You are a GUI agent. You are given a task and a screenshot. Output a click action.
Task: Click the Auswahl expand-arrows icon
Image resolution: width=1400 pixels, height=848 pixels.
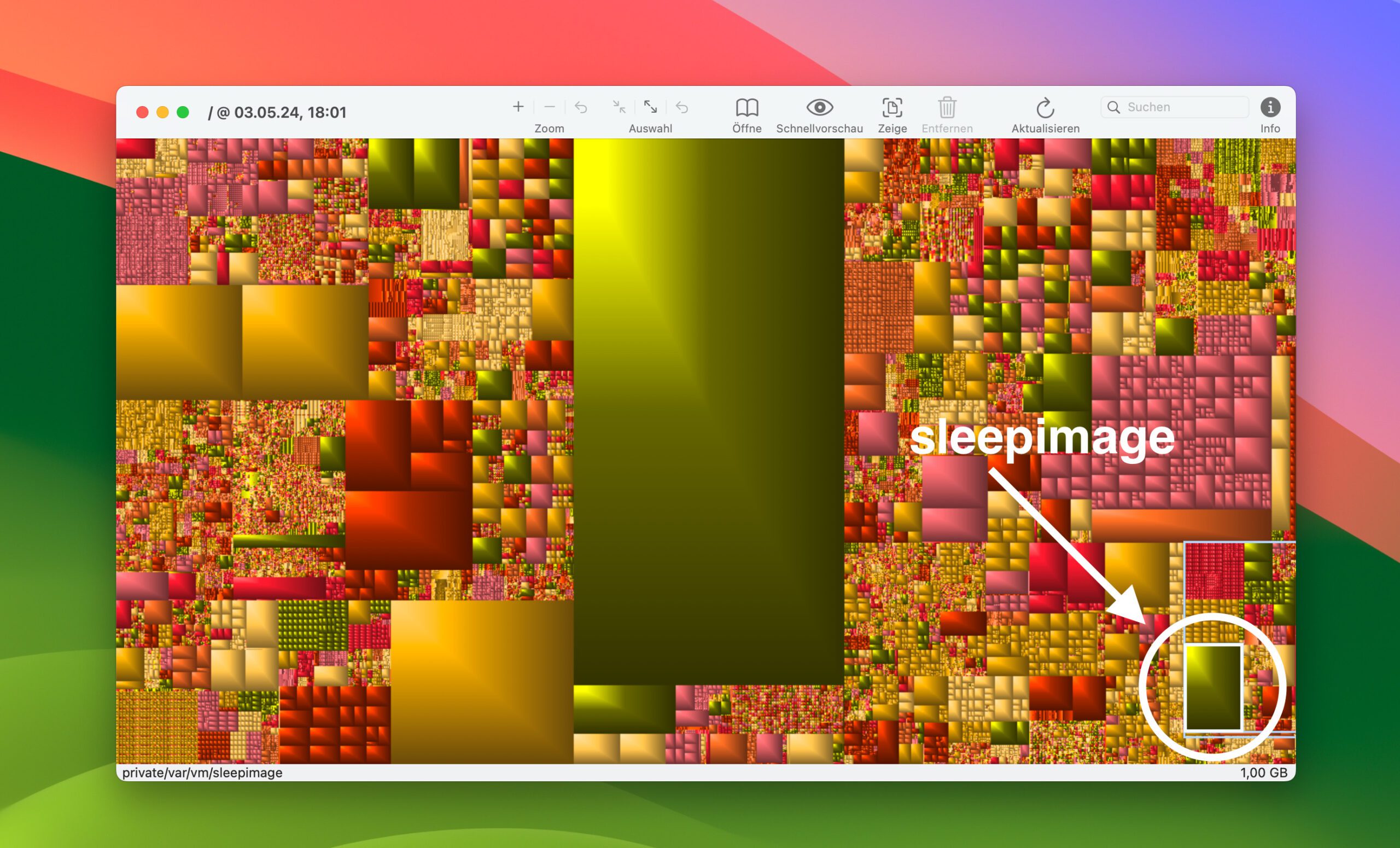point(650,107)
